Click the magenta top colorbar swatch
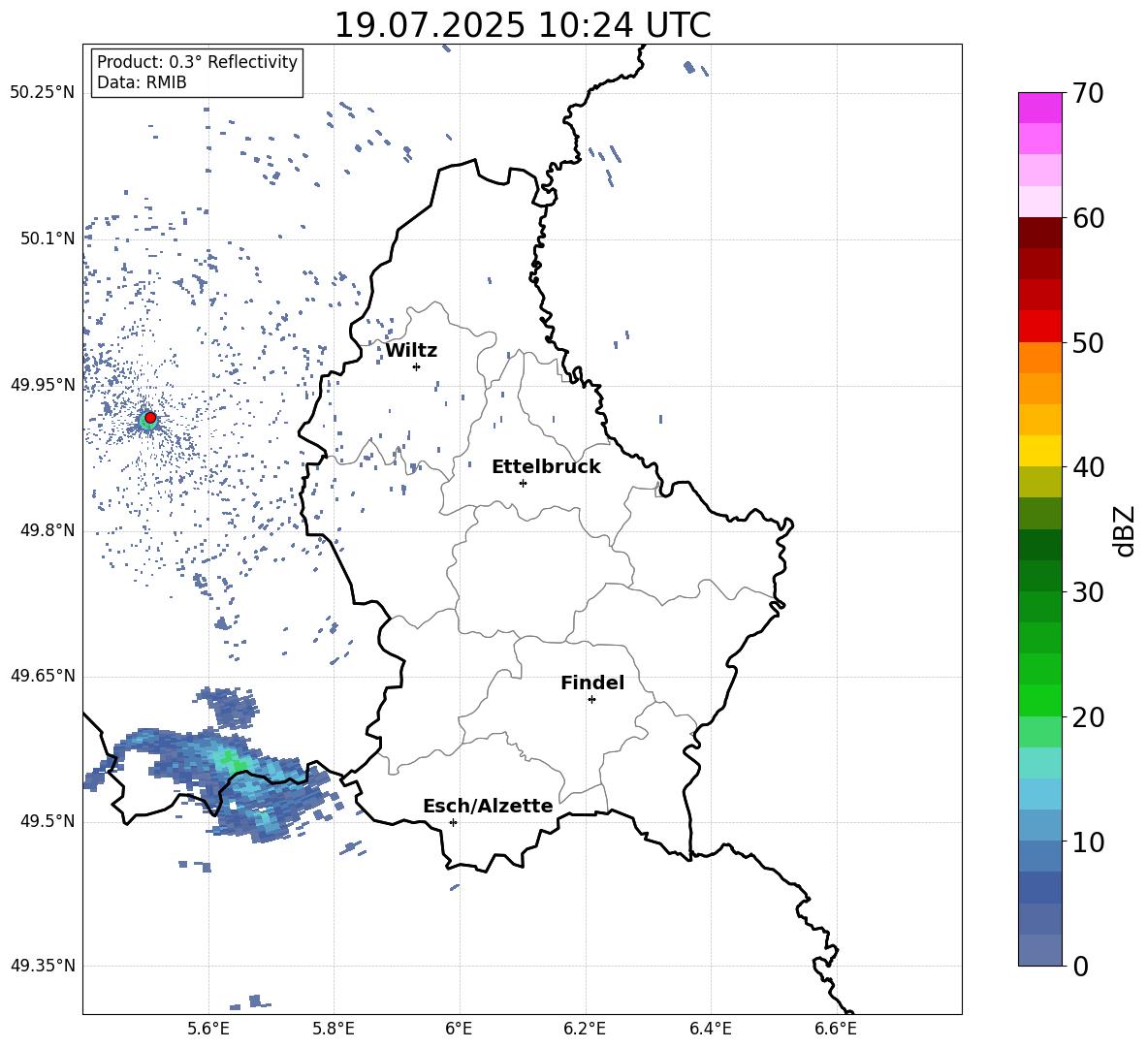1148x1048 pixels. 1040,108
